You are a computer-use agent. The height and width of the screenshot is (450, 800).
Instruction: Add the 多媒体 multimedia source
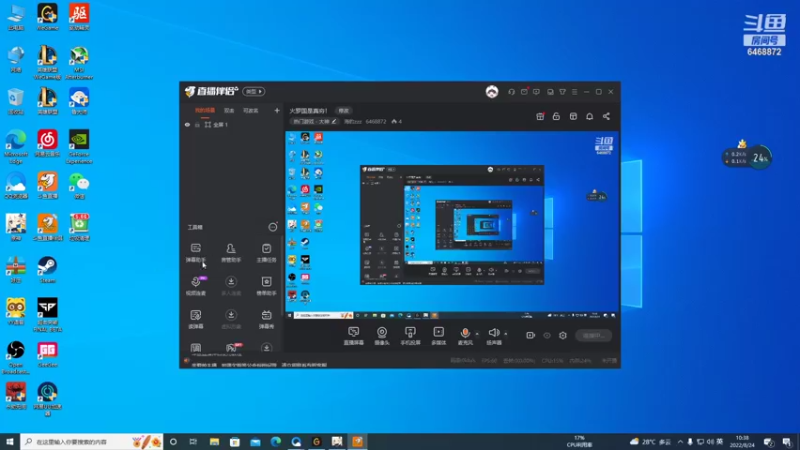click(438, 336)
